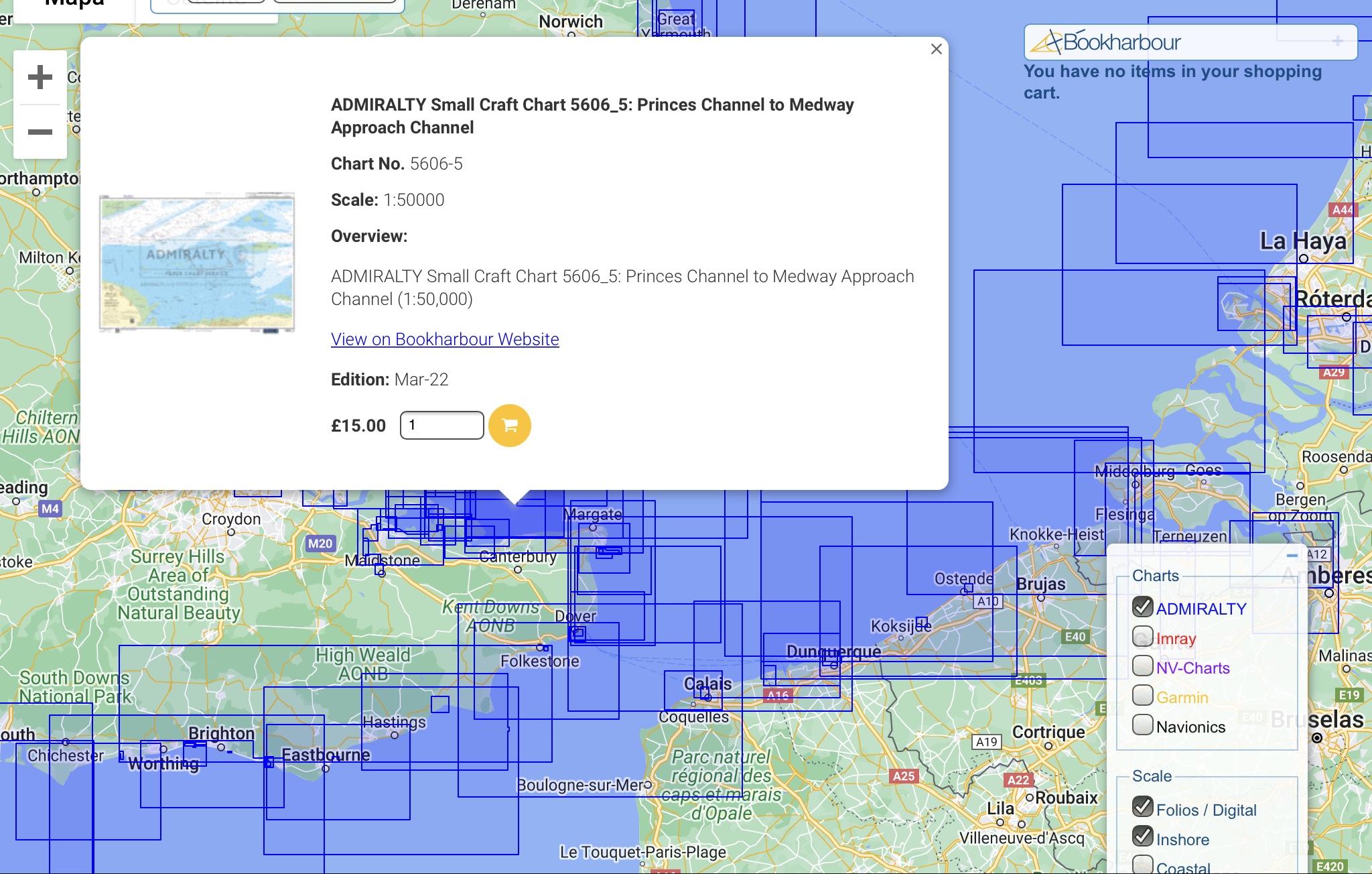This screenshot has height=874, width=1372.
Task: Expand the shopping cart plus icon
Action: point(1337,42)
